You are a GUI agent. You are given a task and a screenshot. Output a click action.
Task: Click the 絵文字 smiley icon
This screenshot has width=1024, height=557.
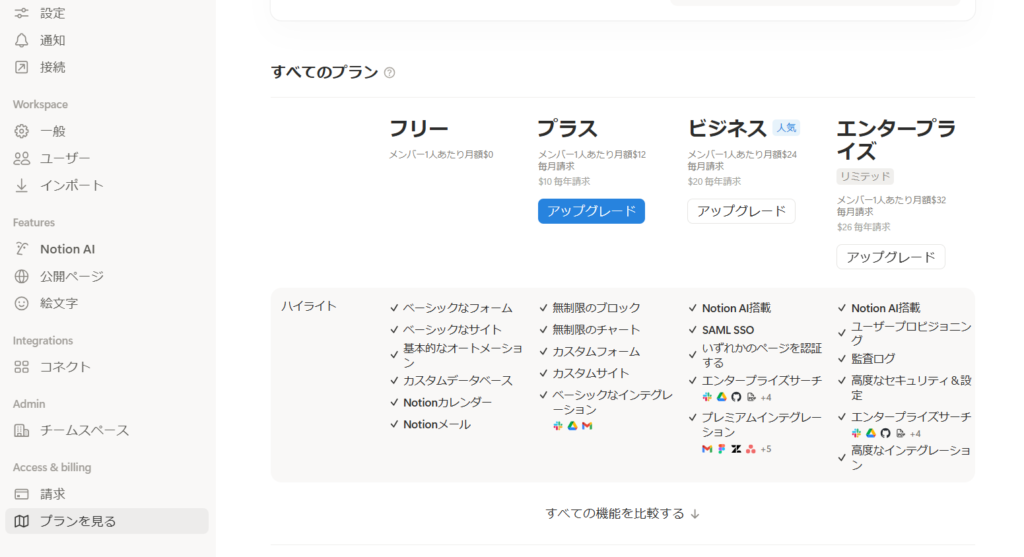coord(22,303)
